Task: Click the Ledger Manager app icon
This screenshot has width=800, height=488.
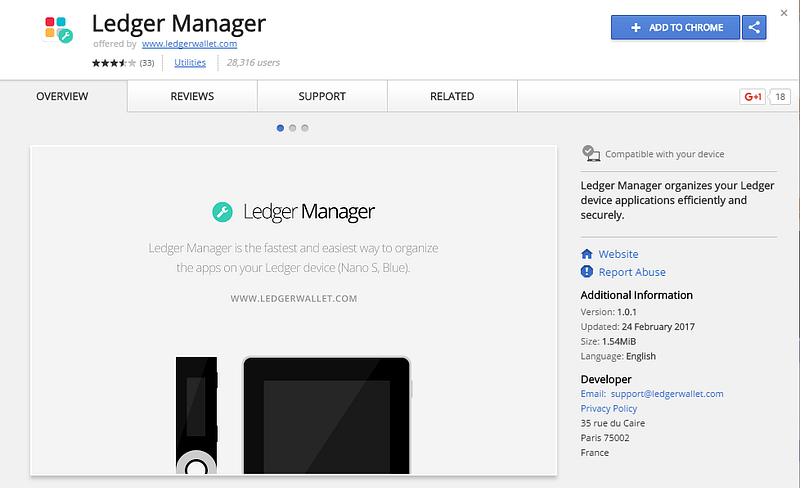Action: tap(59, 30)
